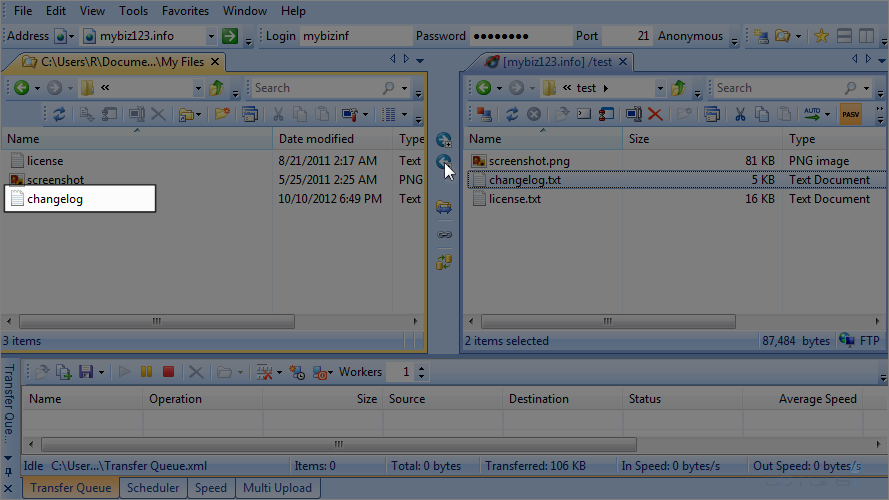This screenshot has height=500, width=889.
Task: Toggle Anonymous login option
Action: pyautogui.click(x=690, y=36)
